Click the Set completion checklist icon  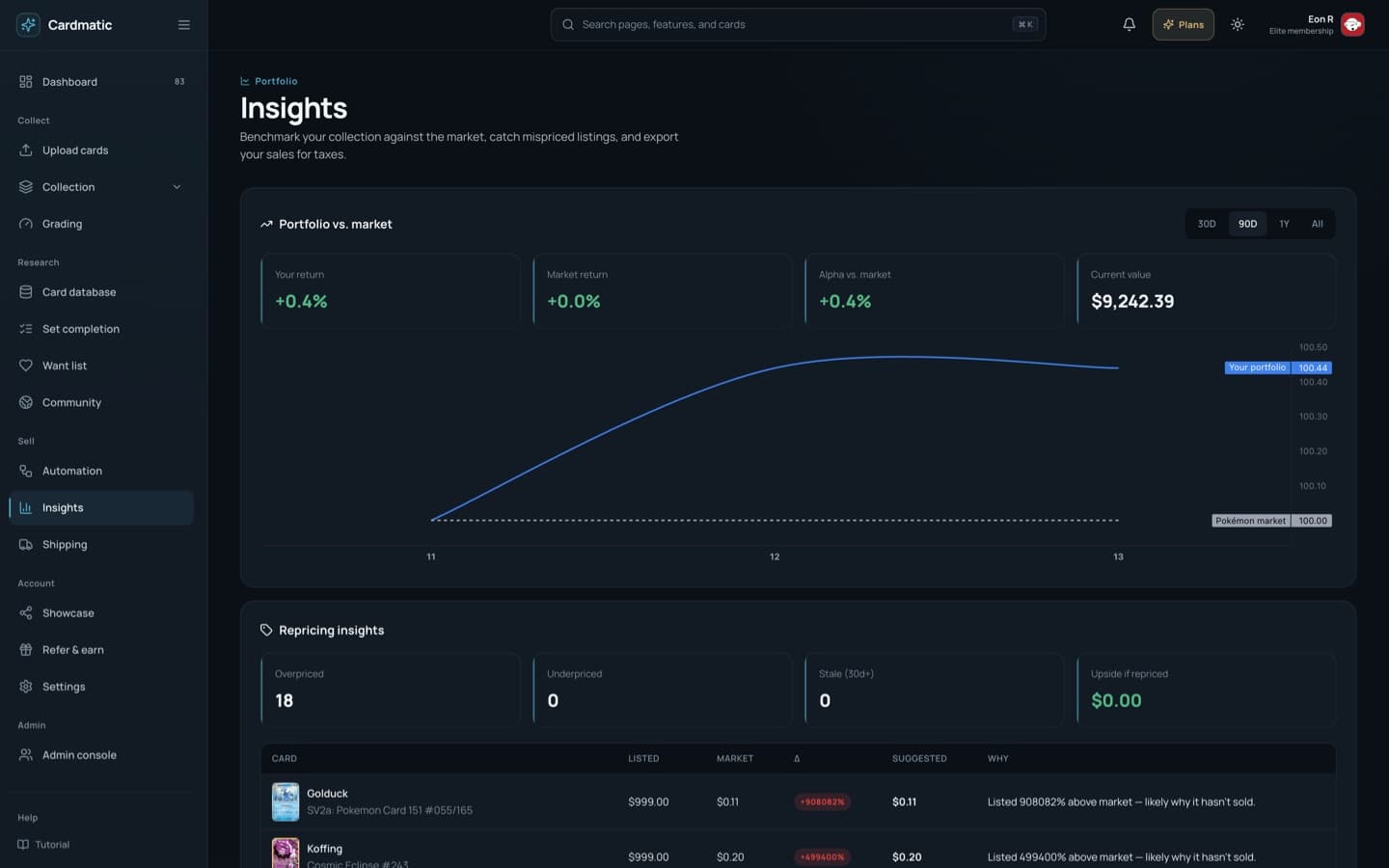click(26, 329)
